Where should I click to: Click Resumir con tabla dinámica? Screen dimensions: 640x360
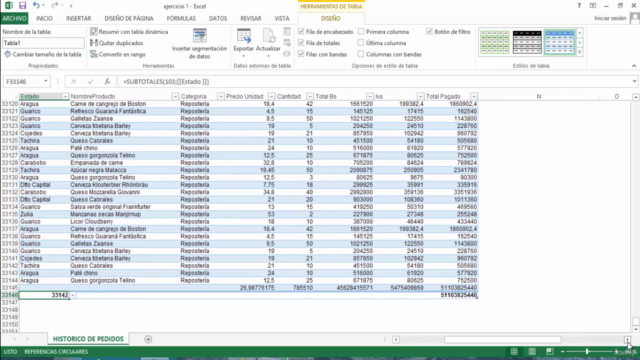point(129,32)
